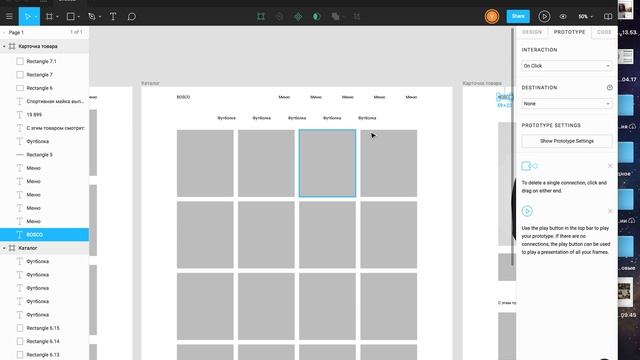This screenshot has height=360, width=640.
Task: Open the team library book icon
Action: (x=608, y=17)
